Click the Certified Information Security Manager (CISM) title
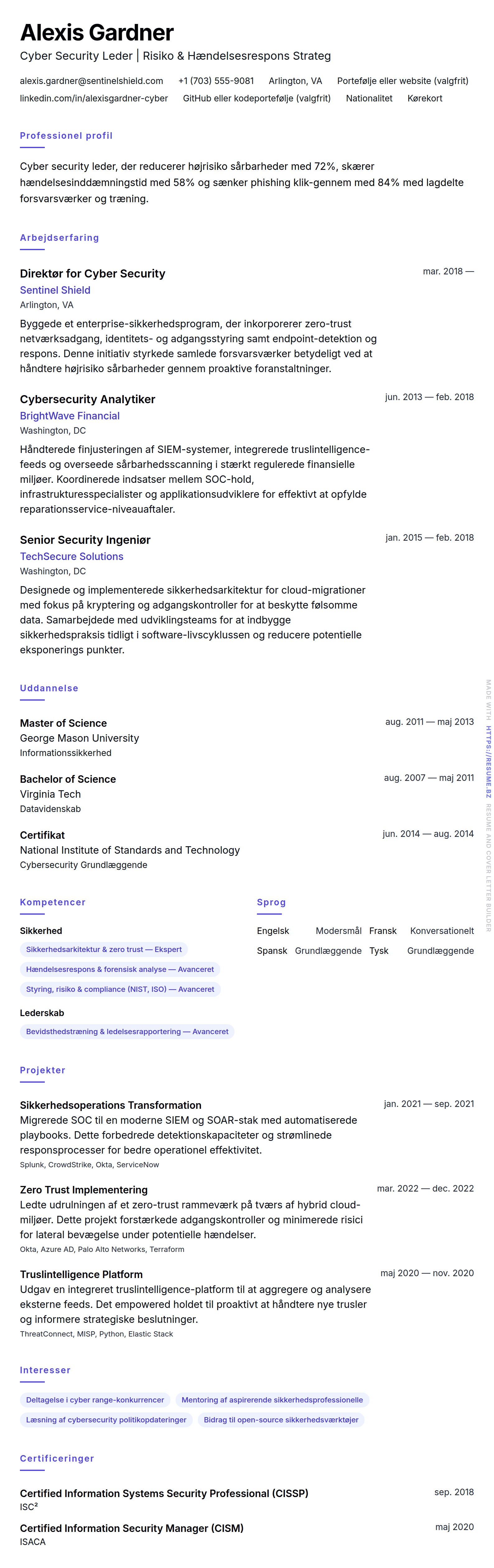Image resolution: width=494 pixels, height=1568 pixels. pyautogui.click(x=131, y=1528)
